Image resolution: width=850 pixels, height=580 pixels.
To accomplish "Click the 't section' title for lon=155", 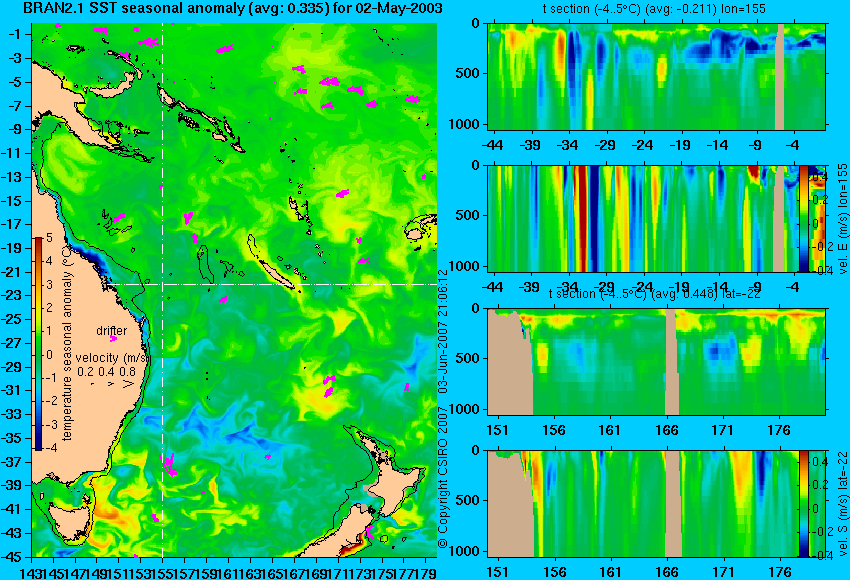I will click(654, 9).
